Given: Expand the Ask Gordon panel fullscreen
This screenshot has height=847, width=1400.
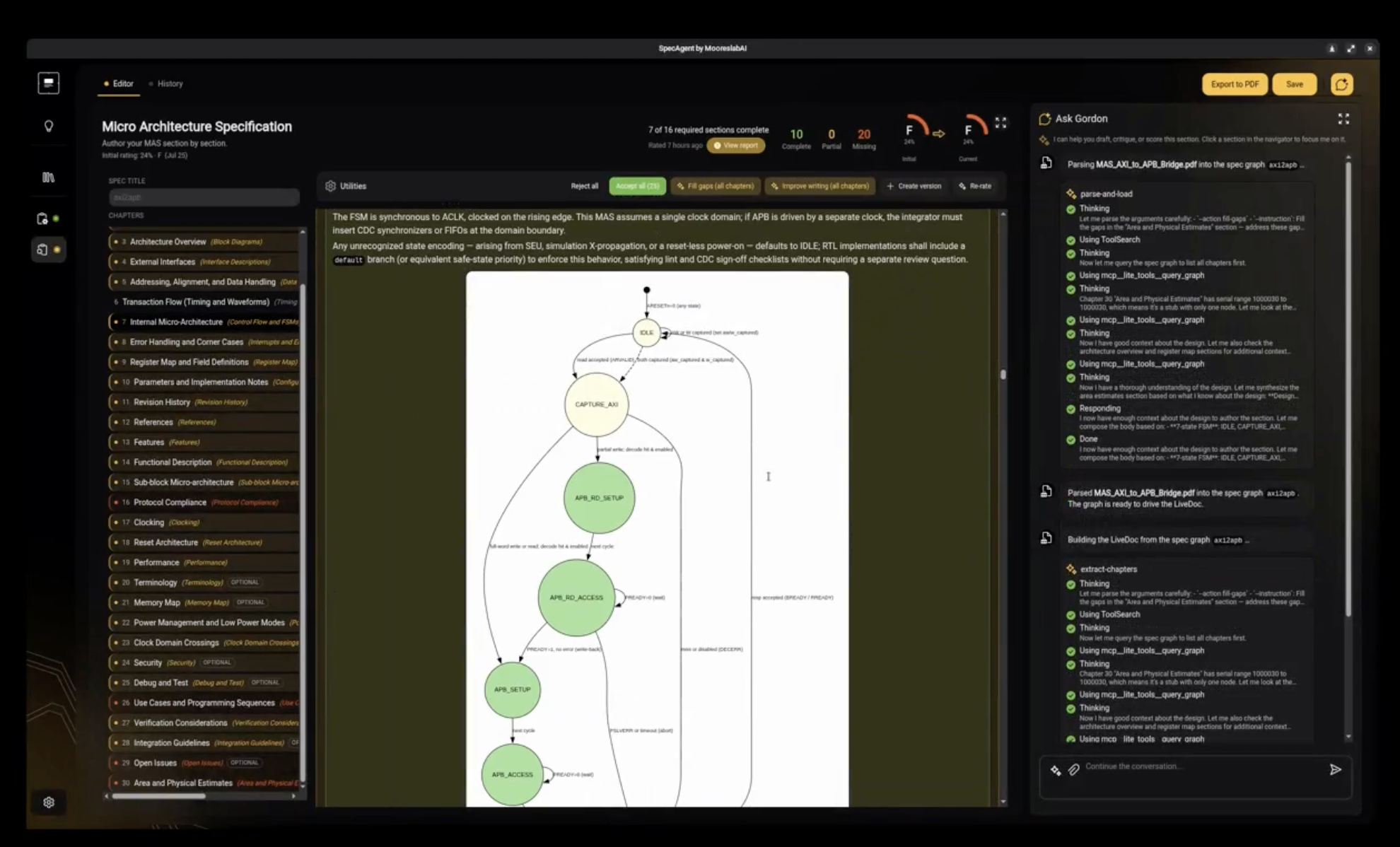Looking at the screenshot, I should pyautogui.click(x=1343, y=119).
